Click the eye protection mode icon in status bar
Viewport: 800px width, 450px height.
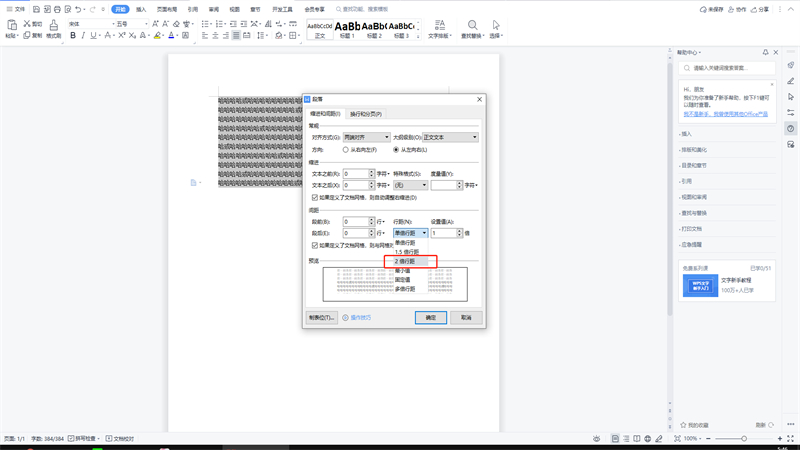pos(596,439)
